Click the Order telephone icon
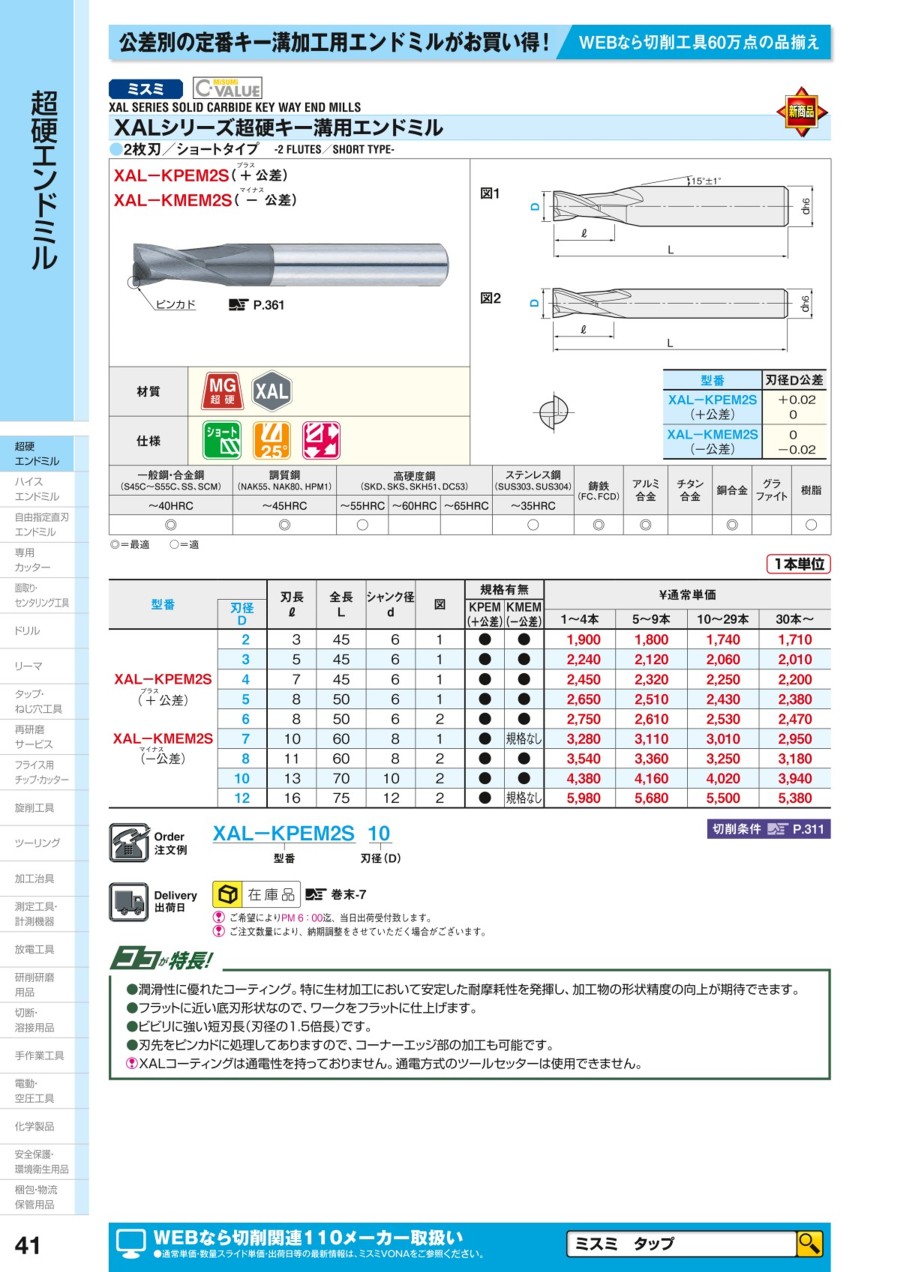Viewport: 900px width, 1272px height. [129, 842]
